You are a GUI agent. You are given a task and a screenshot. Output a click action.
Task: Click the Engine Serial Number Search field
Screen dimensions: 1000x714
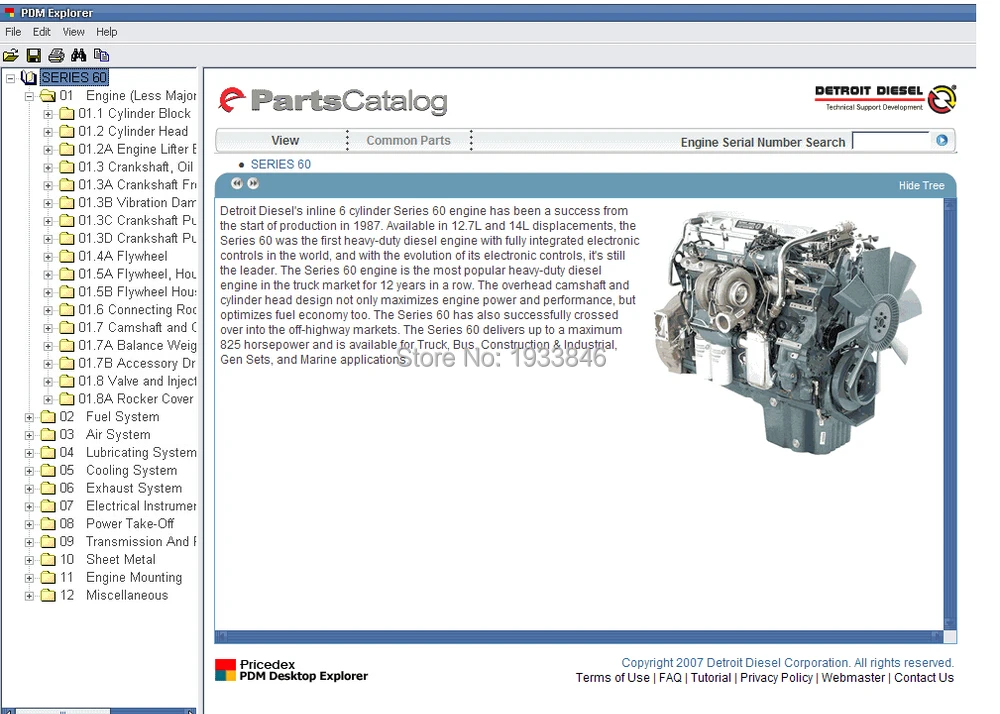[890, 140]
